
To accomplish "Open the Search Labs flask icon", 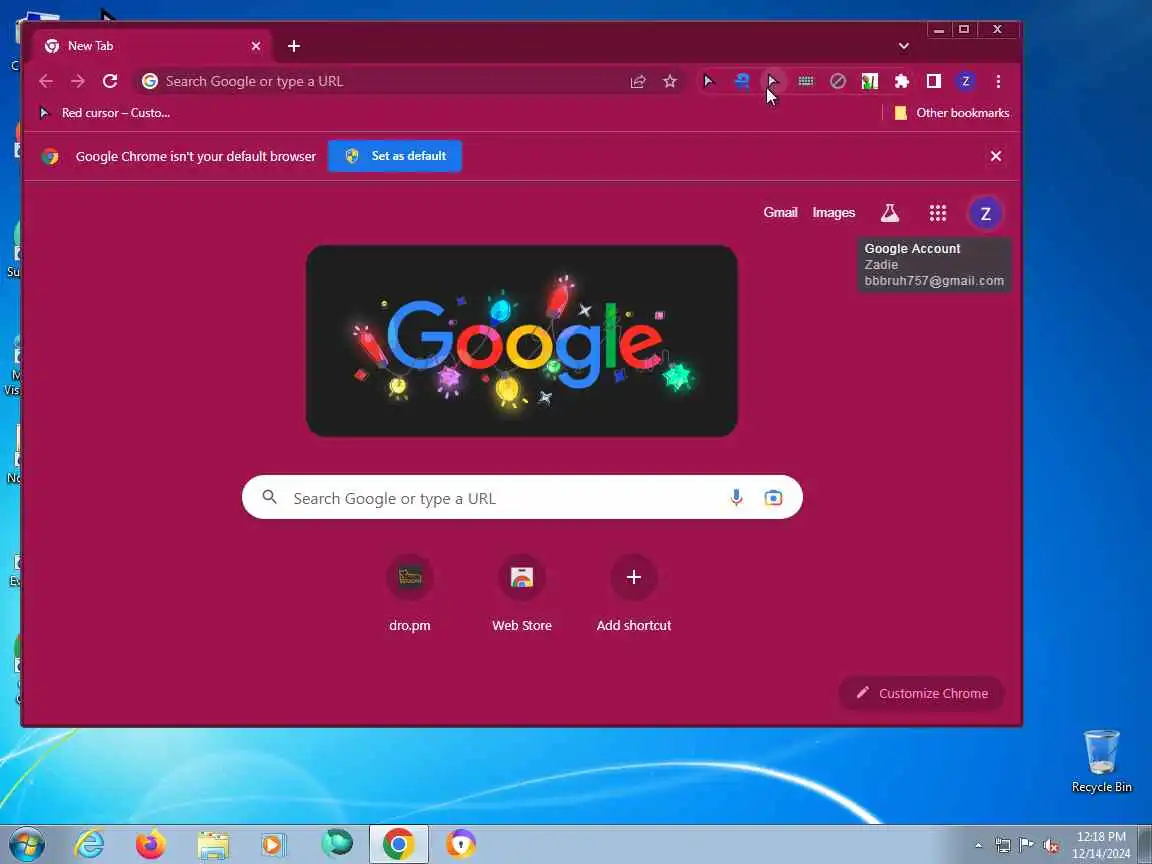I will [890, 213].
